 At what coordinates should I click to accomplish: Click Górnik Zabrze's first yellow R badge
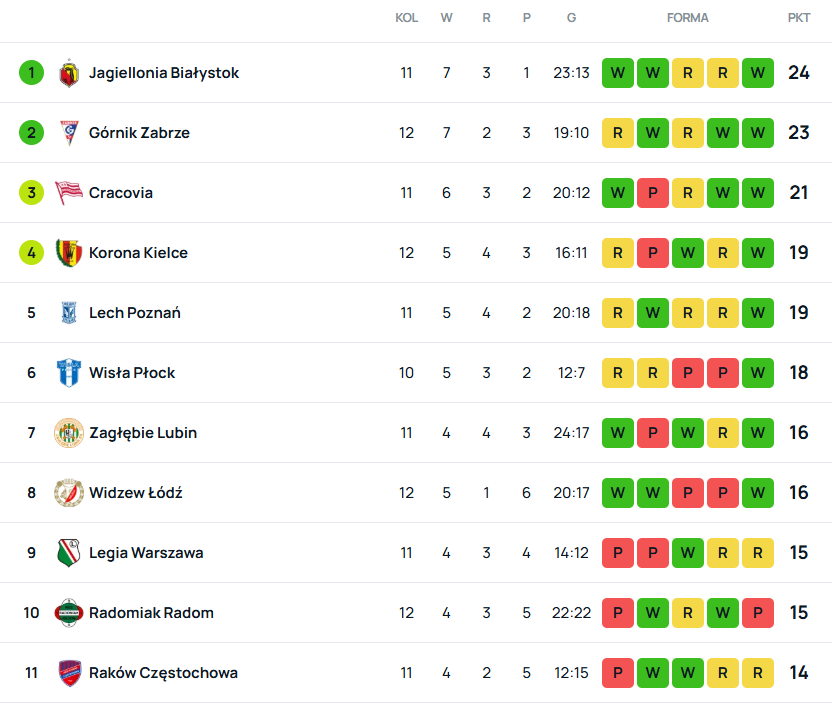[618, 133]
